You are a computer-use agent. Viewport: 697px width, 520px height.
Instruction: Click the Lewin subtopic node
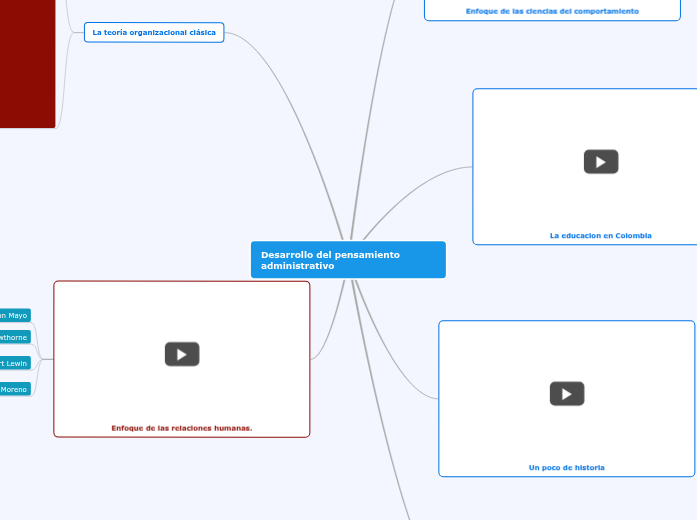(x=15, y=364)
